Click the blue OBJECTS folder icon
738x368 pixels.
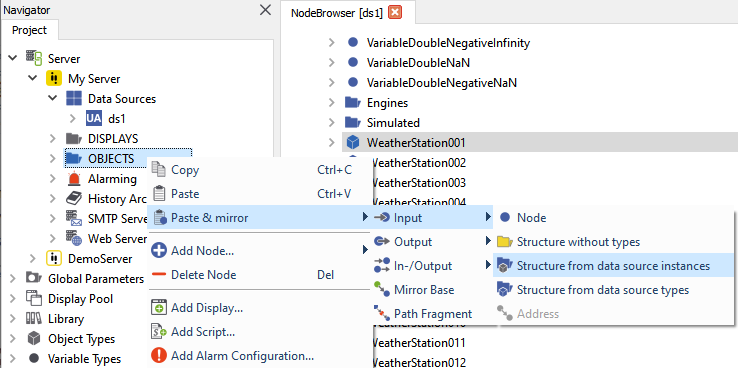74,158
